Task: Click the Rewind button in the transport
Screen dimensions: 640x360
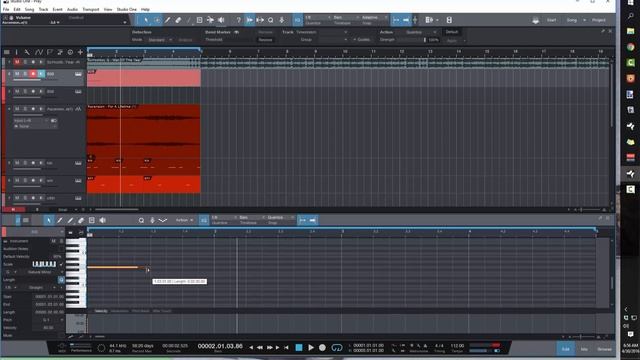Action: [x=260, y=347]
